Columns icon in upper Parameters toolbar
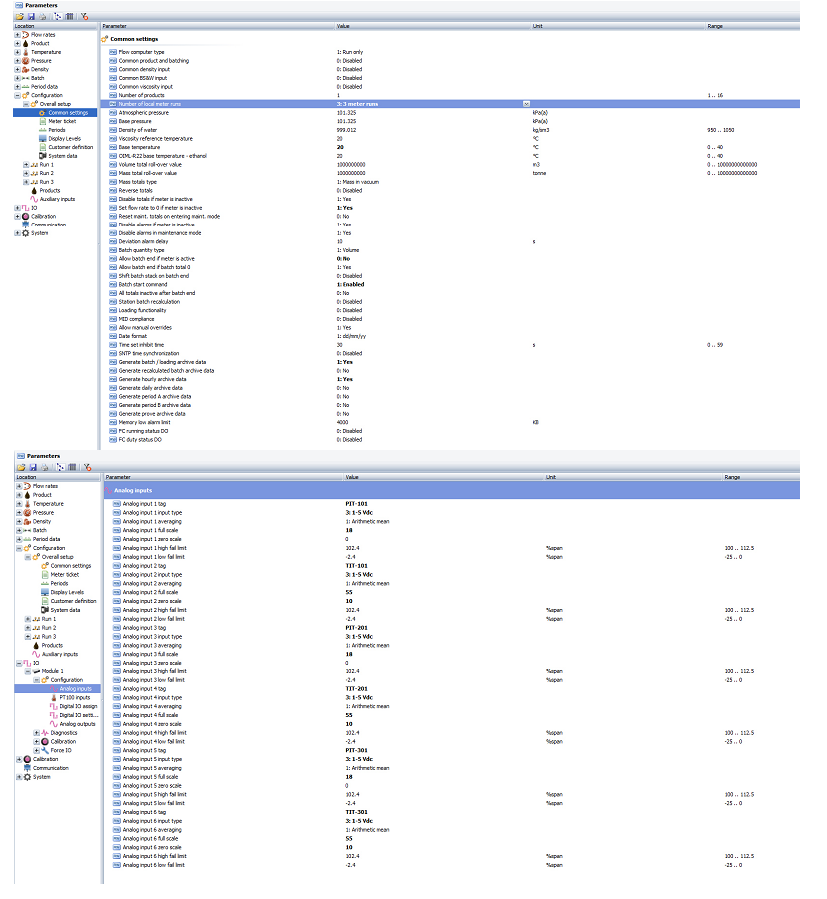The image size is (827, 899). (x=69, y=17)
